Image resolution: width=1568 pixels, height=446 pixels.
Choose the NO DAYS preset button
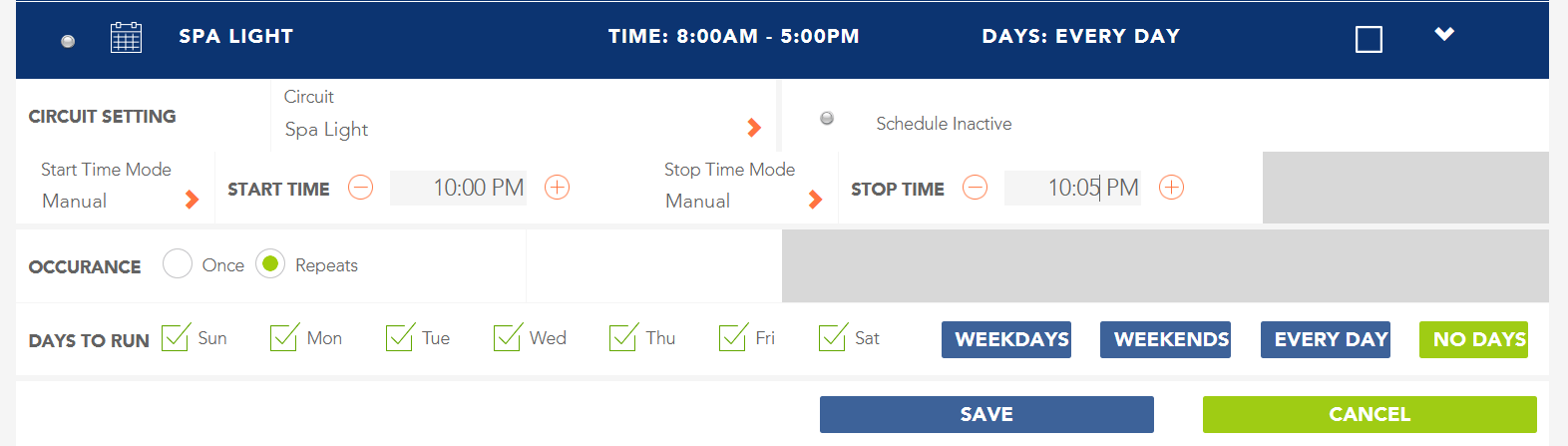[1473, 339]
